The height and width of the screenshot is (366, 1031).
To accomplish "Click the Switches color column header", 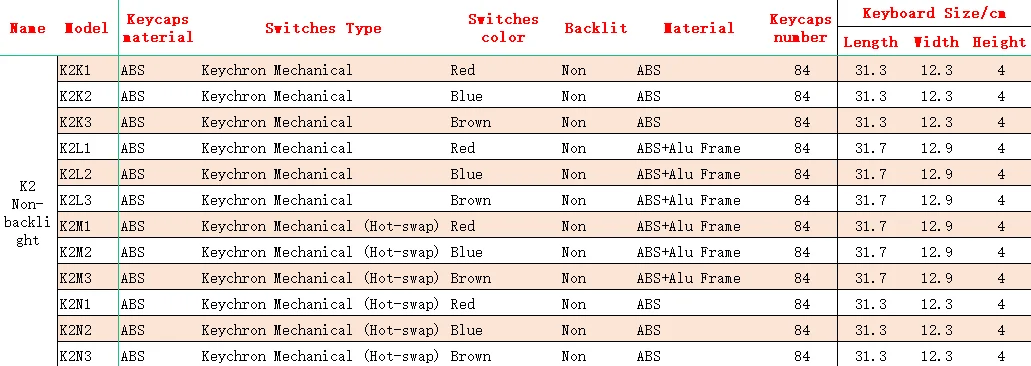I will (503, 28).
